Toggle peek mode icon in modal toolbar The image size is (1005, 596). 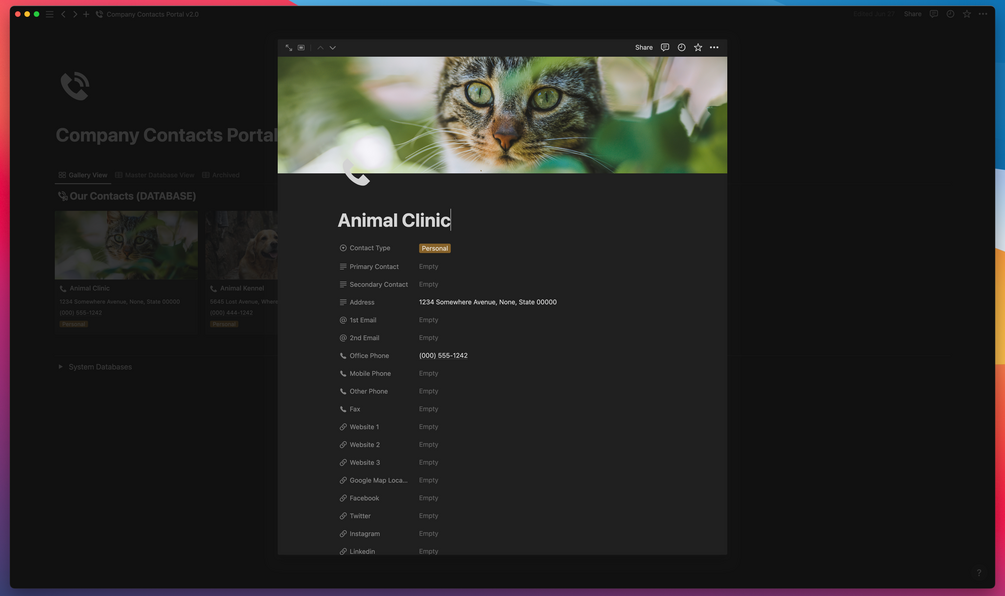301,47
